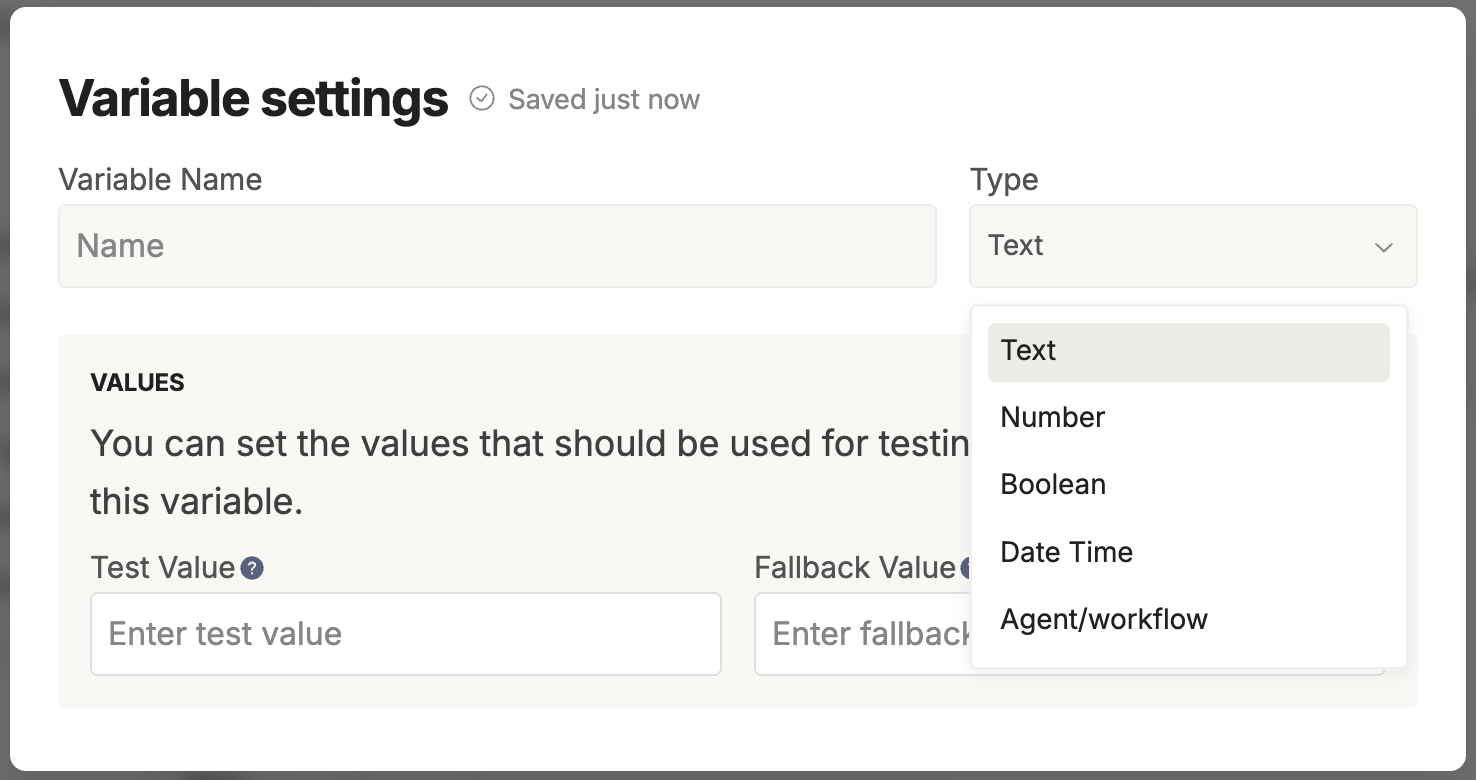The height and width of the screenshot is (780, 1476).
Task: Click the Fallback Value help icon
Action: coord(966,569)
